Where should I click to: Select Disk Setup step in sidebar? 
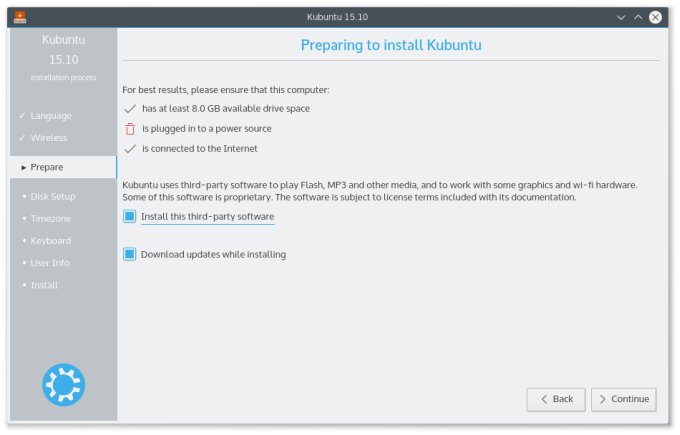point(53,196)
